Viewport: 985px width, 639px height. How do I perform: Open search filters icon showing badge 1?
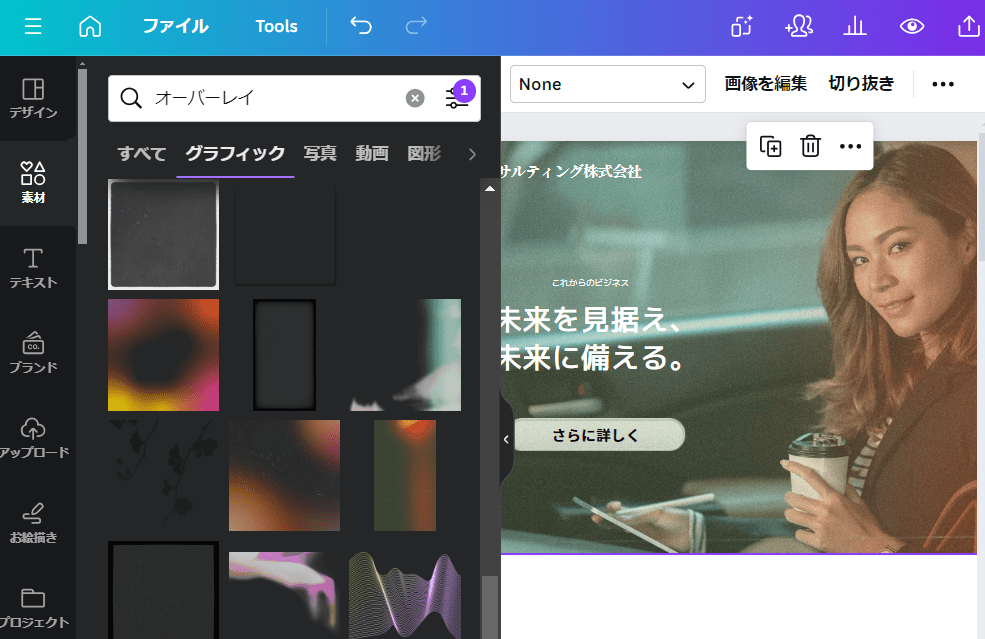[455, 98]
